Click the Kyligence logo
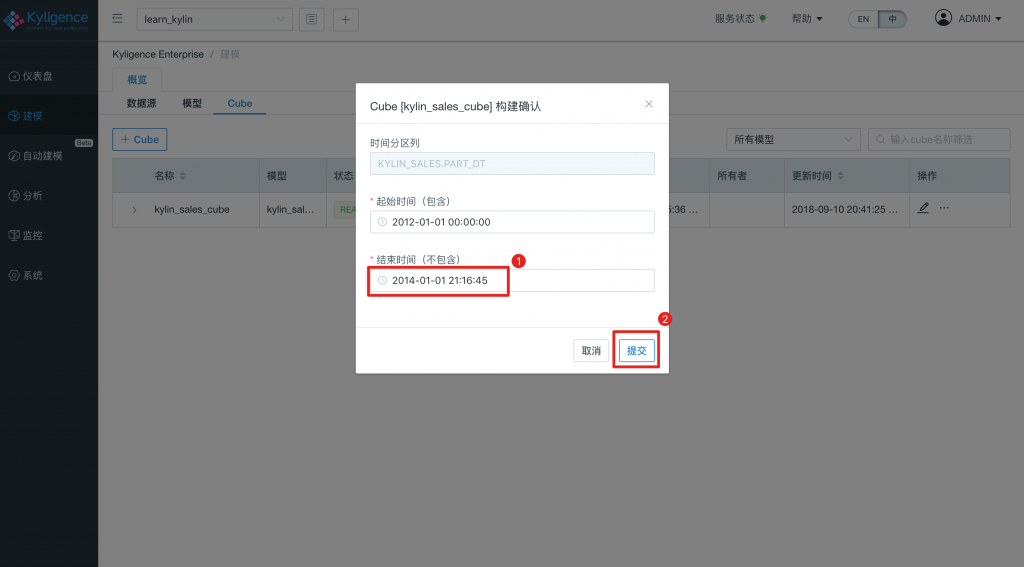The image size is (1024, 567). tap(46, 20)
